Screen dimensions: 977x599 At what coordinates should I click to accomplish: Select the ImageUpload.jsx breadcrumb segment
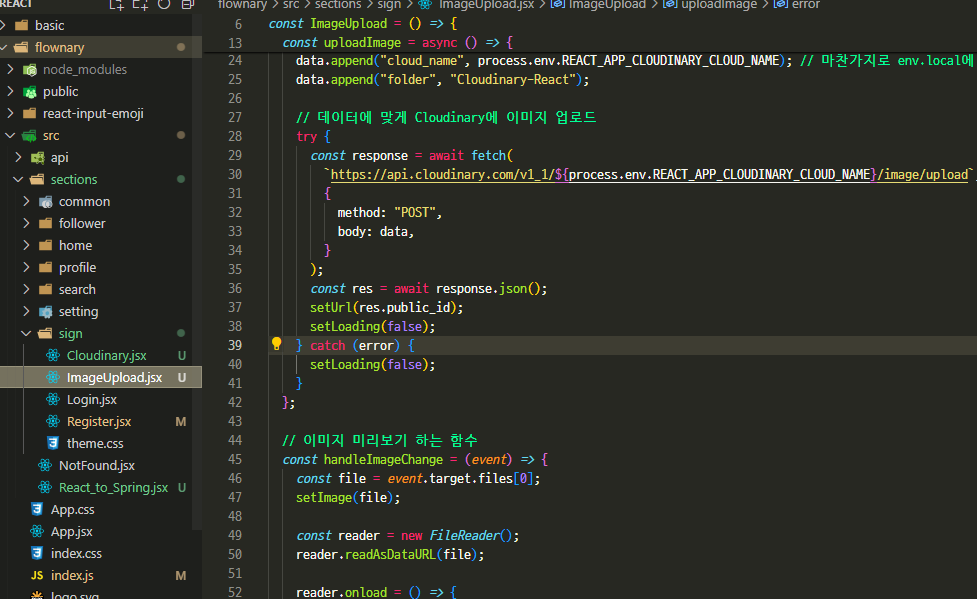pos(486,4)
